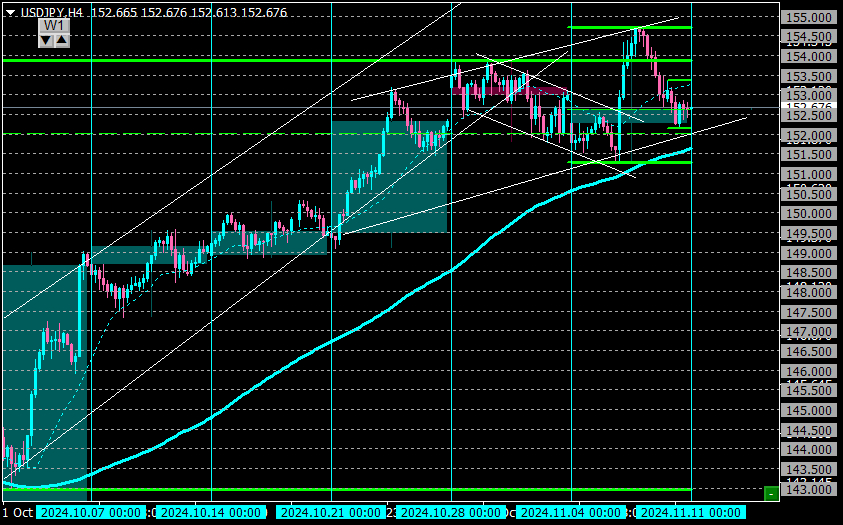This screenshot has width=843, height=525.
Task: Click the W1 timeframe button
Action: coord(54,26)
